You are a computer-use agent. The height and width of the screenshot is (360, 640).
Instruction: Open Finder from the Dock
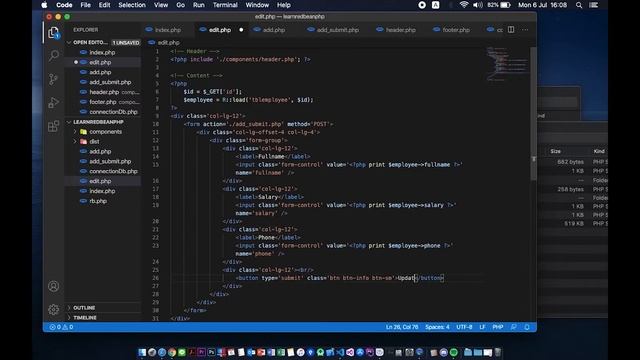point(142,352)
